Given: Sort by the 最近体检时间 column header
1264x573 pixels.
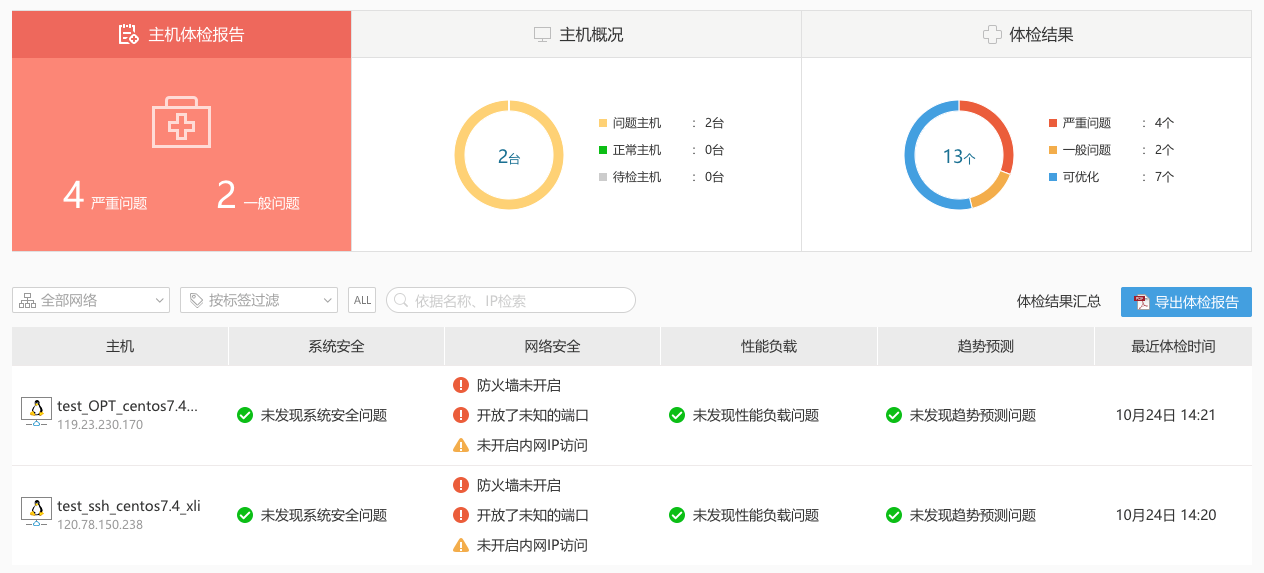Looking at the screenshot, I should coord(1173,347).
